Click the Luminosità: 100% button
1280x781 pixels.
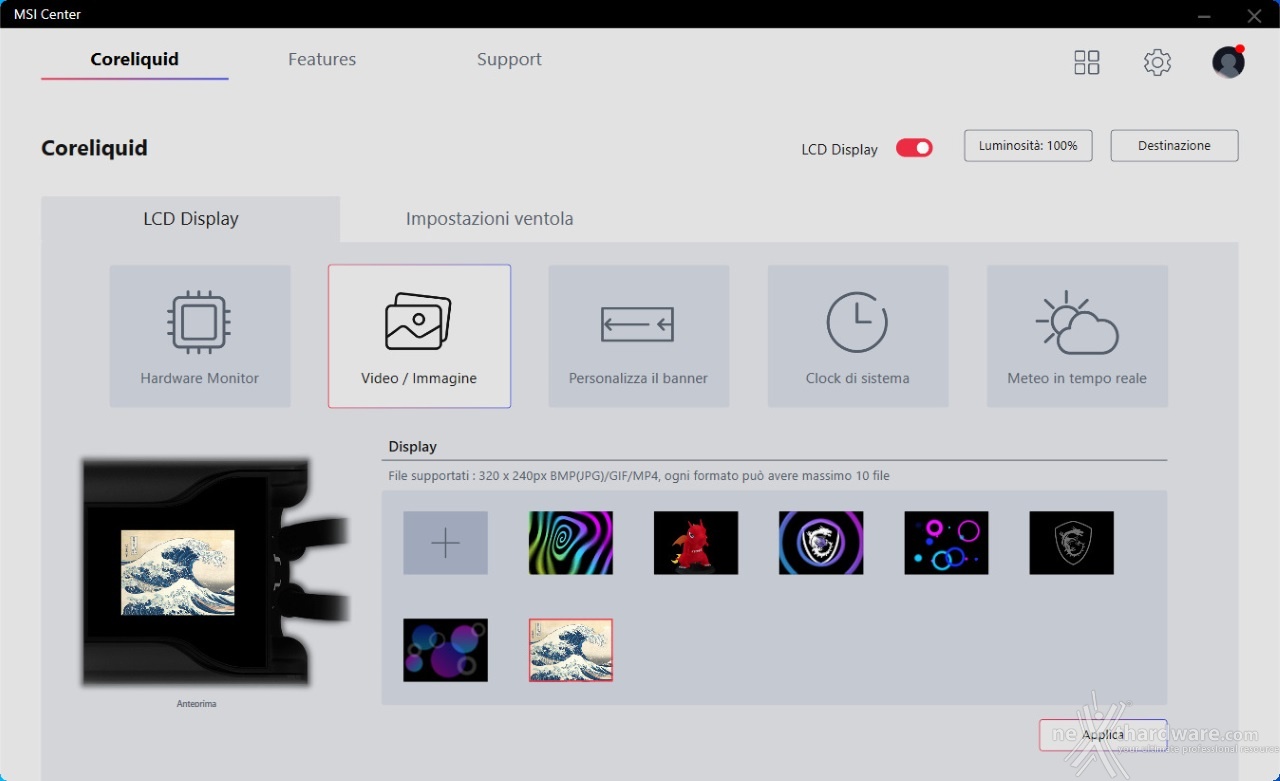point(1028,146)
